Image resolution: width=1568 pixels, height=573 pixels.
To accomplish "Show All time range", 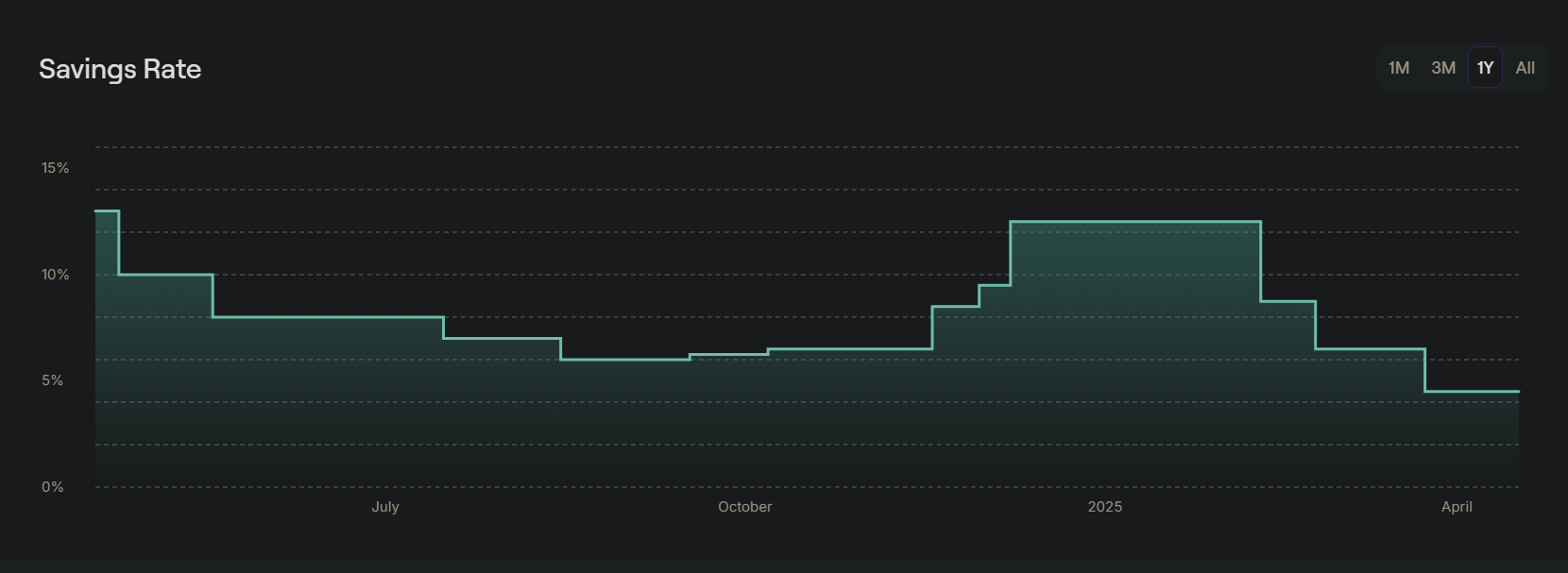I will (1525, 68).
